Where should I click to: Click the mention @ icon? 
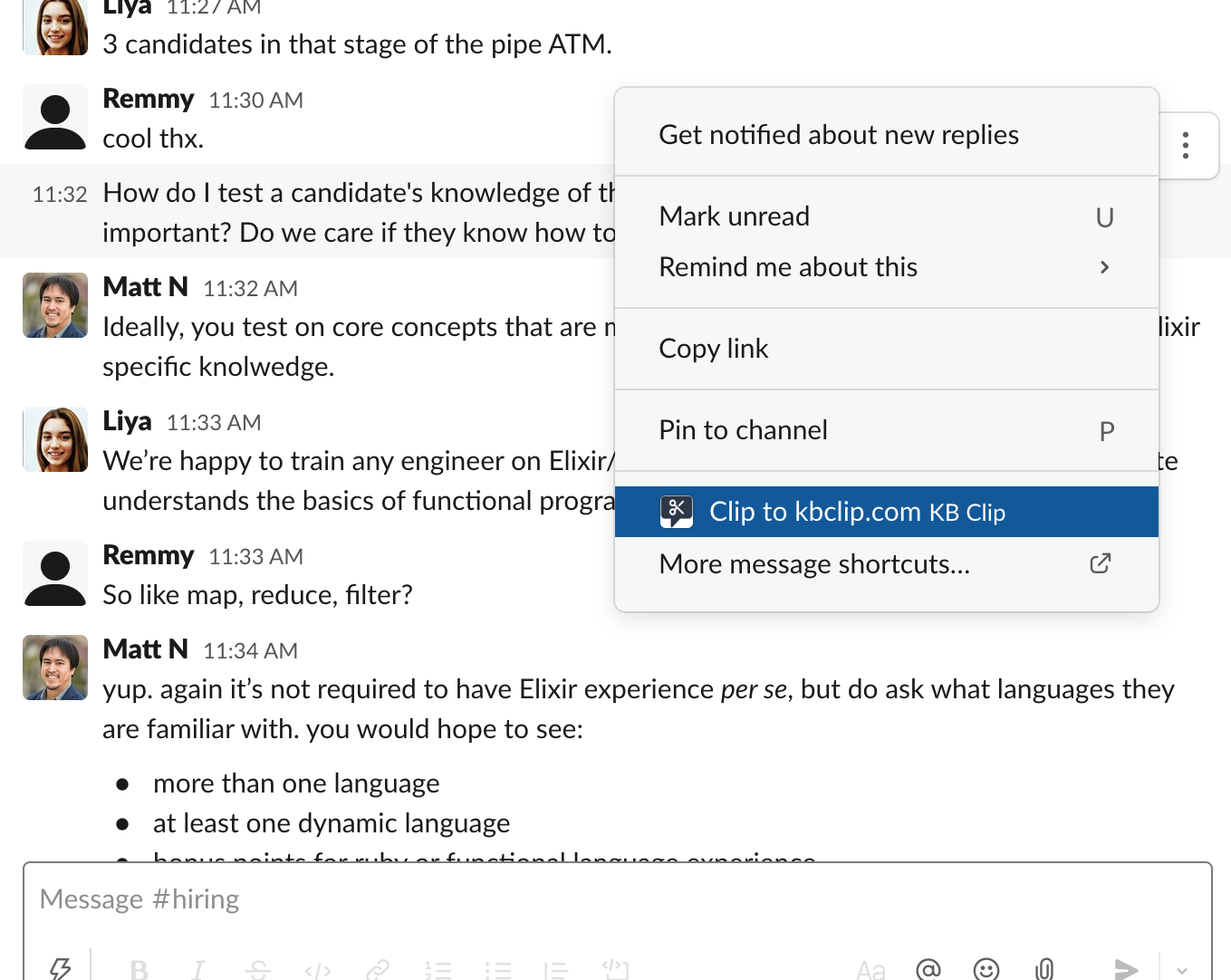click(x=928, y=969)
